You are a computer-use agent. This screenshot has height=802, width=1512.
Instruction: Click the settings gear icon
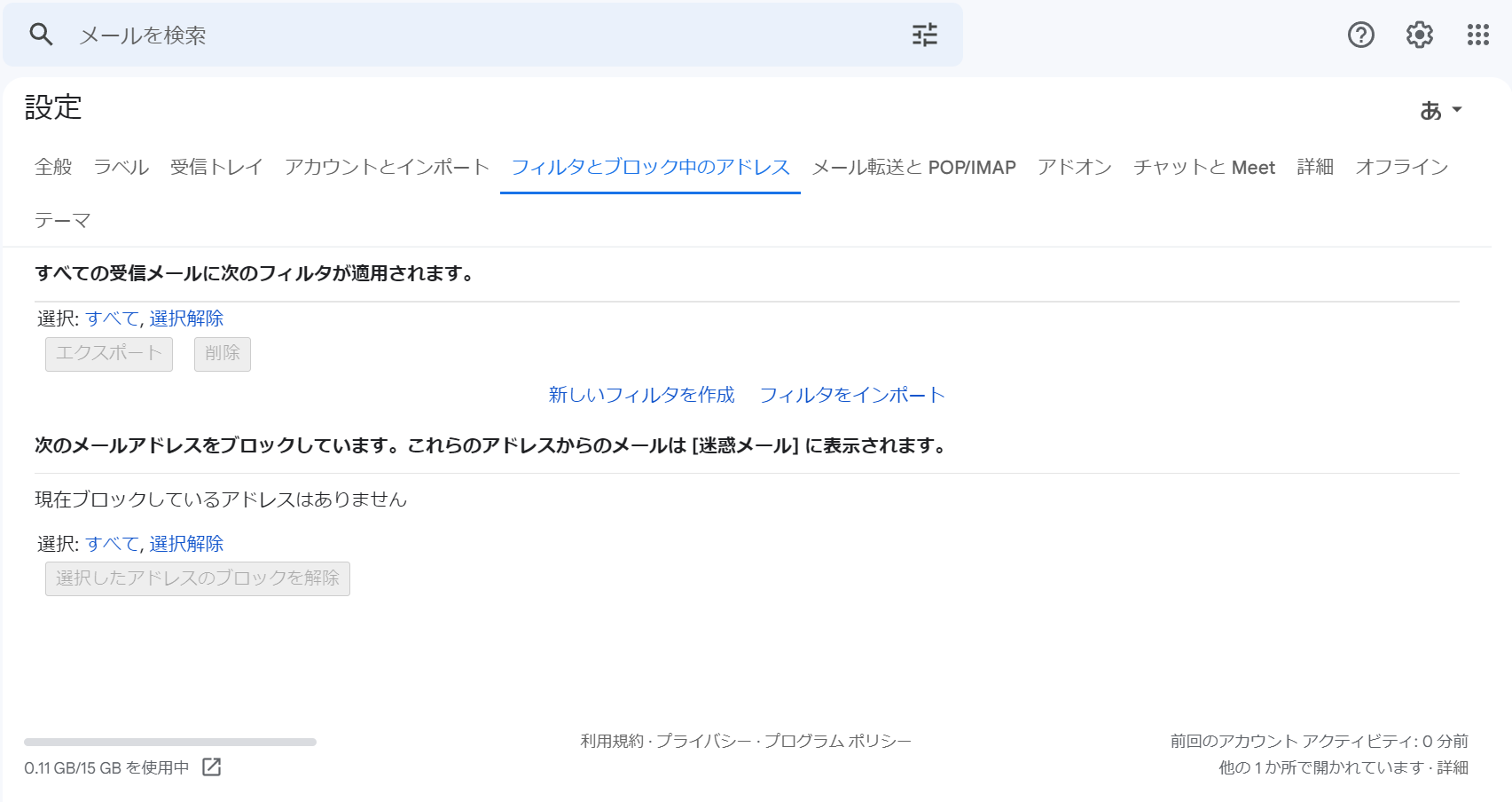click(1419, 35)
